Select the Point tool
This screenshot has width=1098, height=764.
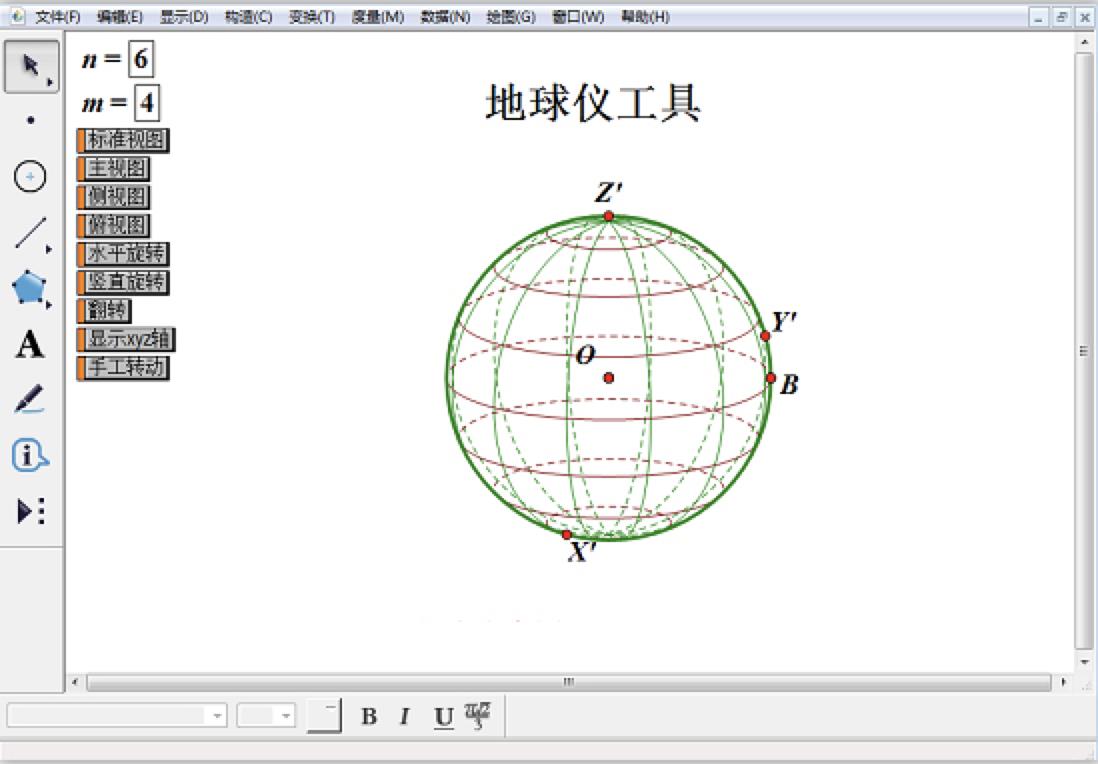click(x=30, y=117)
